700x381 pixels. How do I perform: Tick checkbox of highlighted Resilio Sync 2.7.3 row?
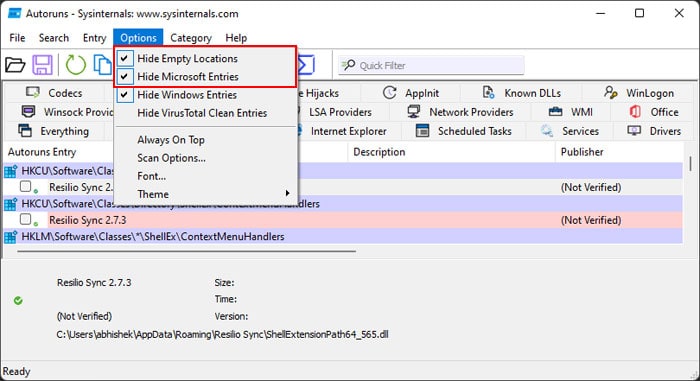(25, 219)
